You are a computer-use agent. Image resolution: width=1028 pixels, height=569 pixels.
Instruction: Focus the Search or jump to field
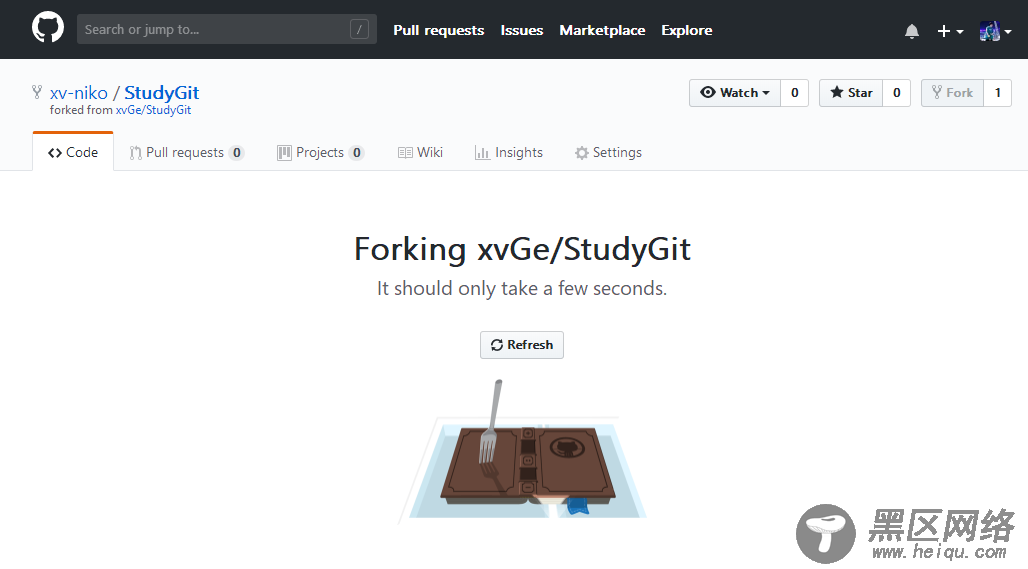227,29
